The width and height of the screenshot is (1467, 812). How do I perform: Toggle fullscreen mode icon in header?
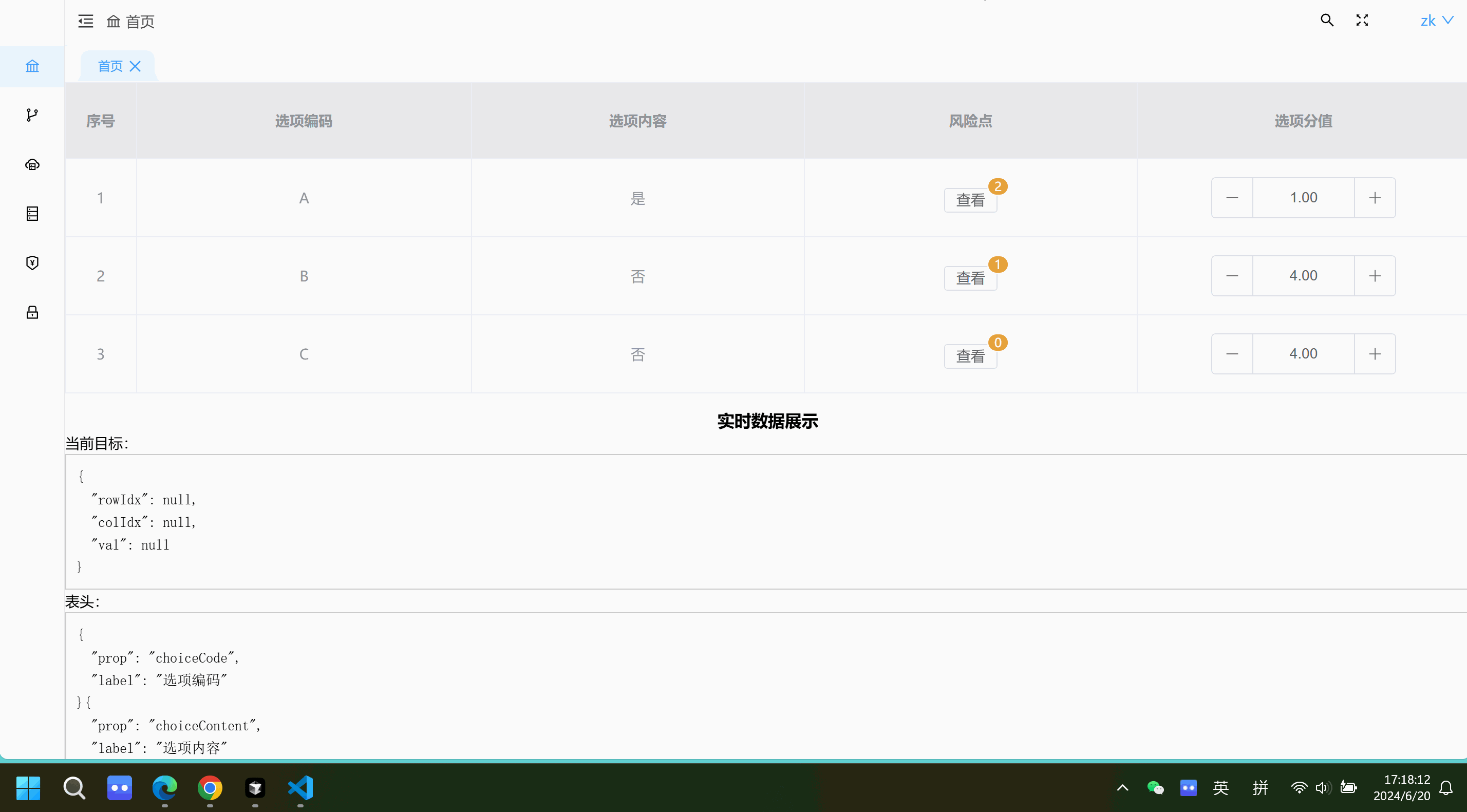pyautogui.click(x=1362, y=21)
